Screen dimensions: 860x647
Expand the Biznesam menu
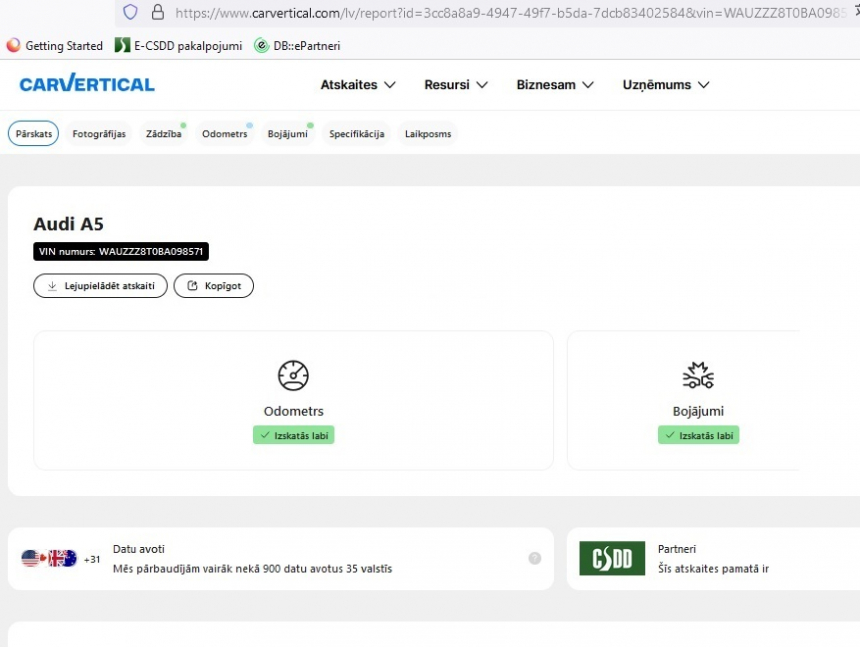click(x=555, y=84)
